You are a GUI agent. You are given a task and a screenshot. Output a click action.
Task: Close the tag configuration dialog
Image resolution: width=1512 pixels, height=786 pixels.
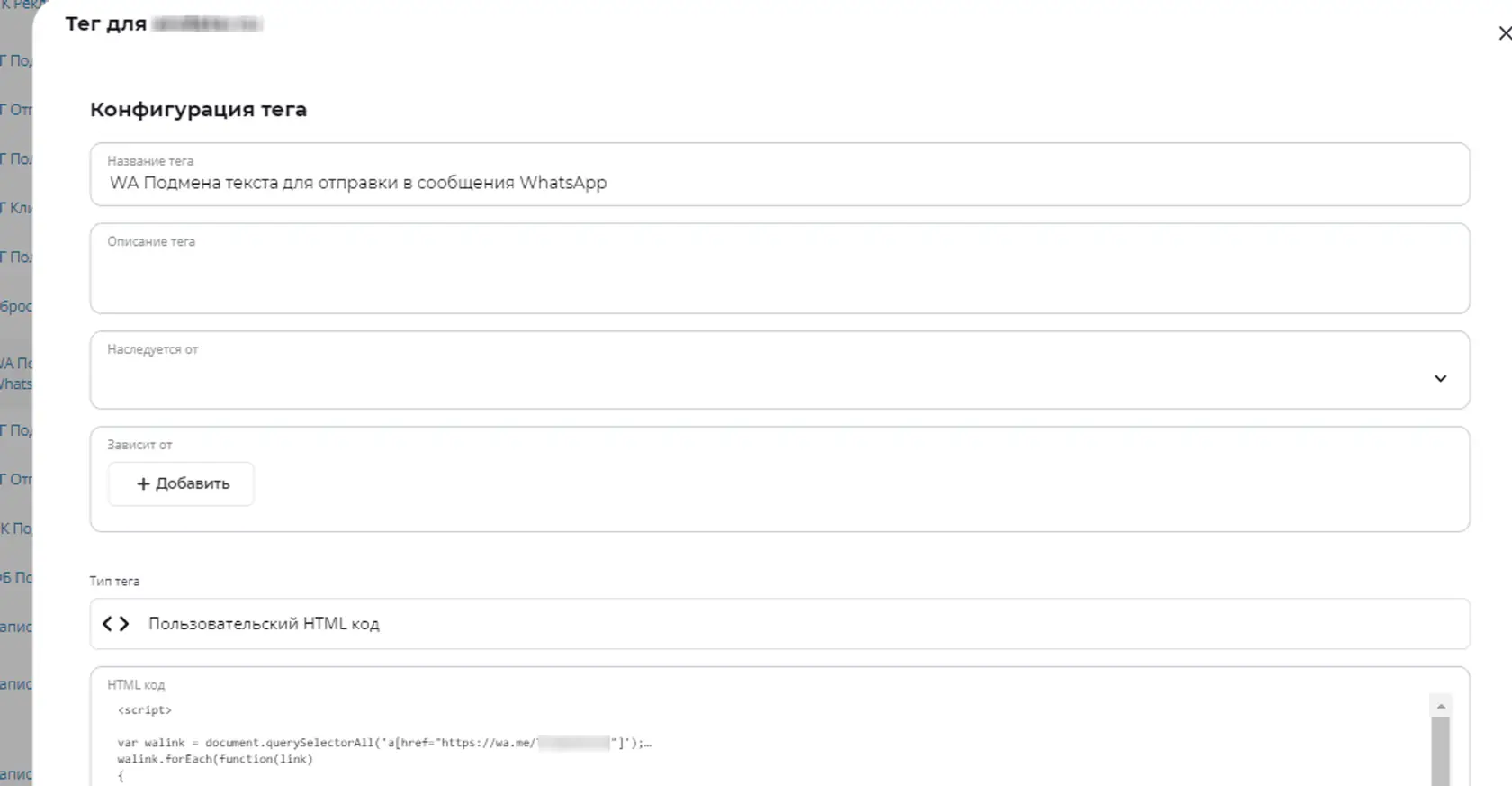(1504, 33)
